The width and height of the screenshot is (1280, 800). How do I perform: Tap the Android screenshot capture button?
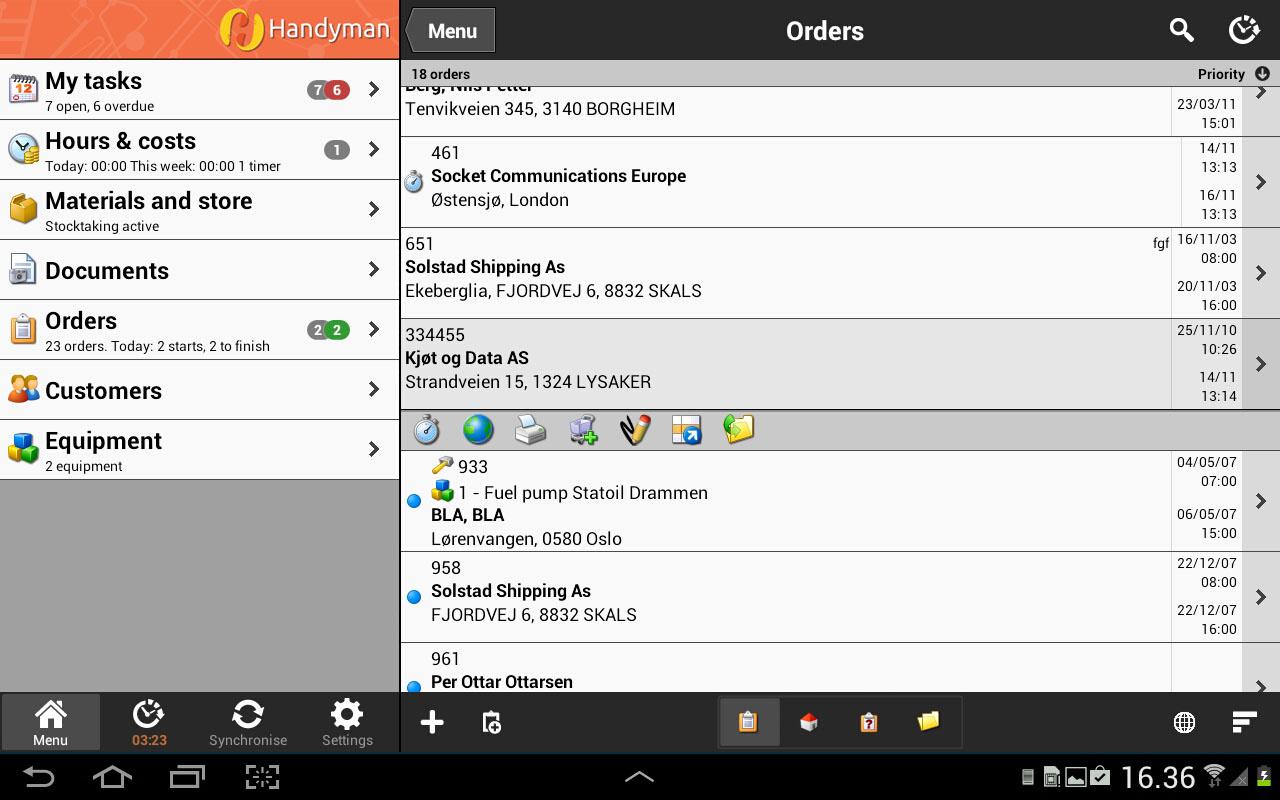click(262, 777)
